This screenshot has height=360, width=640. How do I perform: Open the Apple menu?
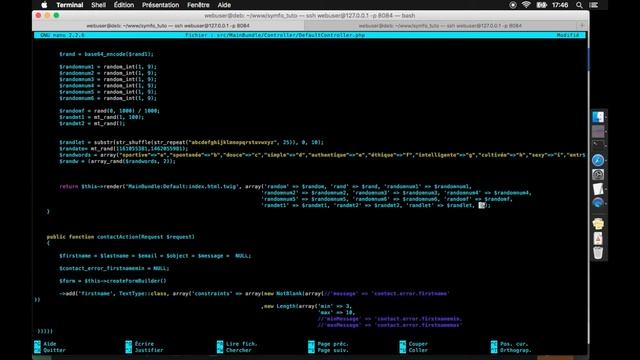click(44, 5)
